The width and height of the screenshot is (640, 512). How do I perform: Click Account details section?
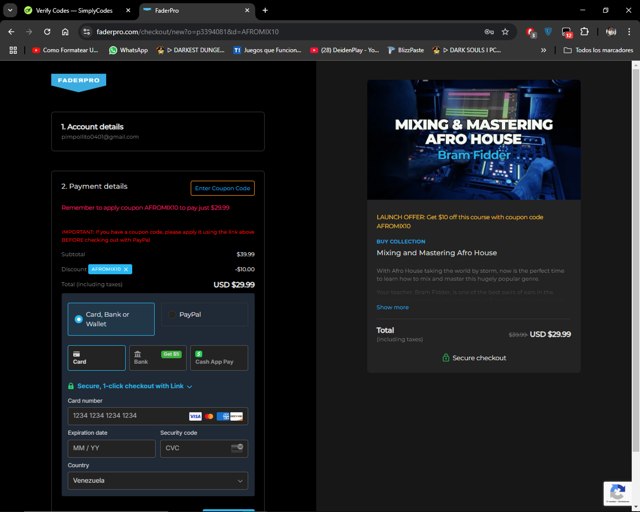click(x=158, y=131)
